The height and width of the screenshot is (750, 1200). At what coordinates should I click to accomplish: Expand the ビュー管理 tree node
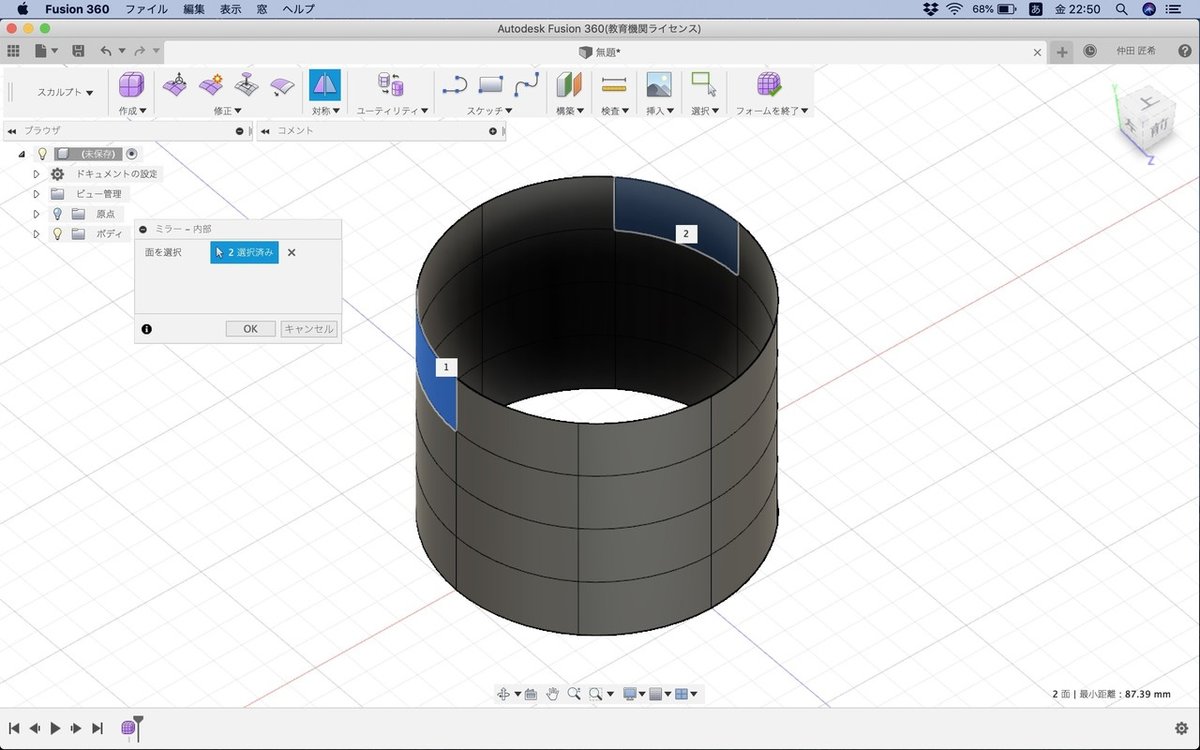pyautogui.click(x=37, y=194)
